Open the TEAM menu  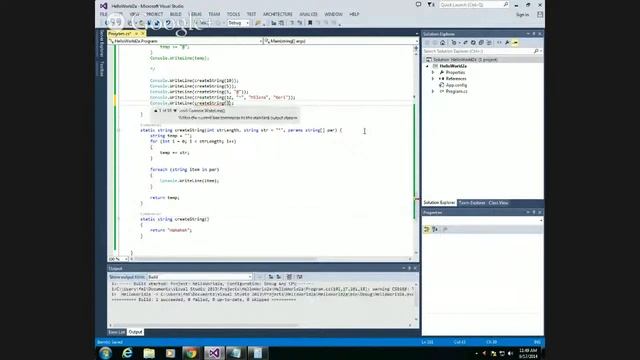point(214,14)
